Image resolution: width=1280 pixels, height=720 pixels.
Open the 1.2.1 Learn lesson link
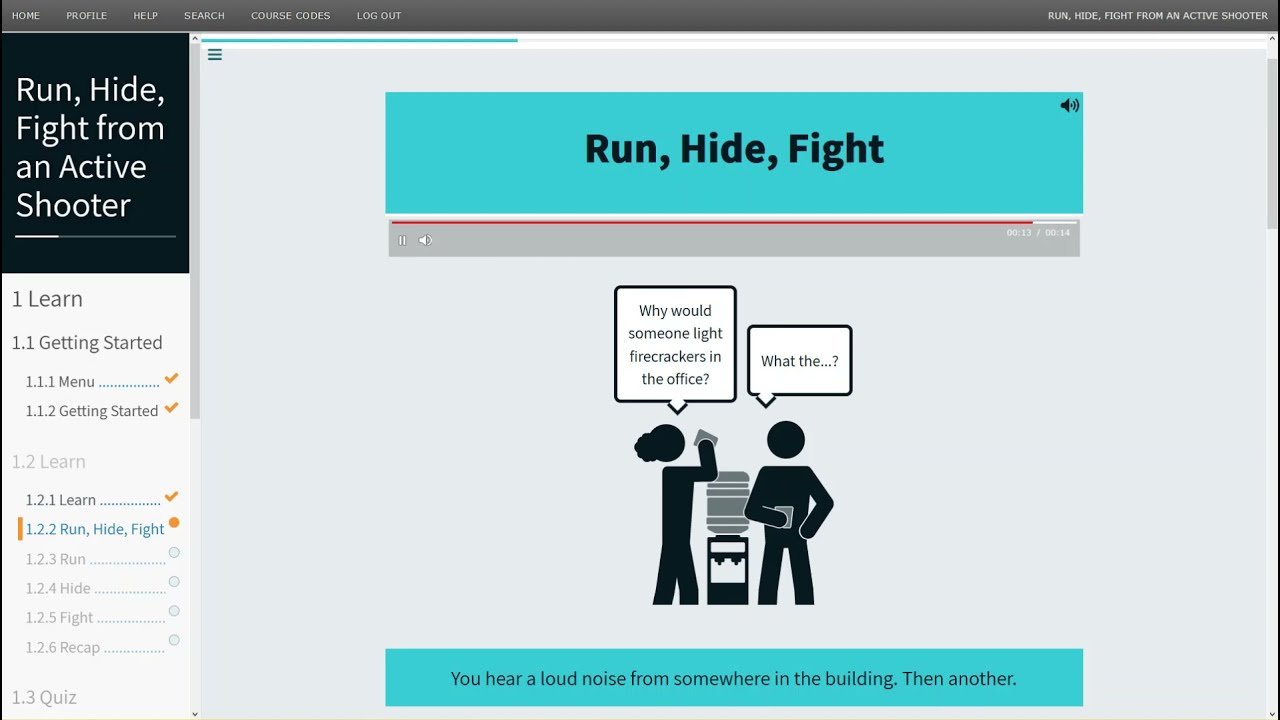coord(61,500)
